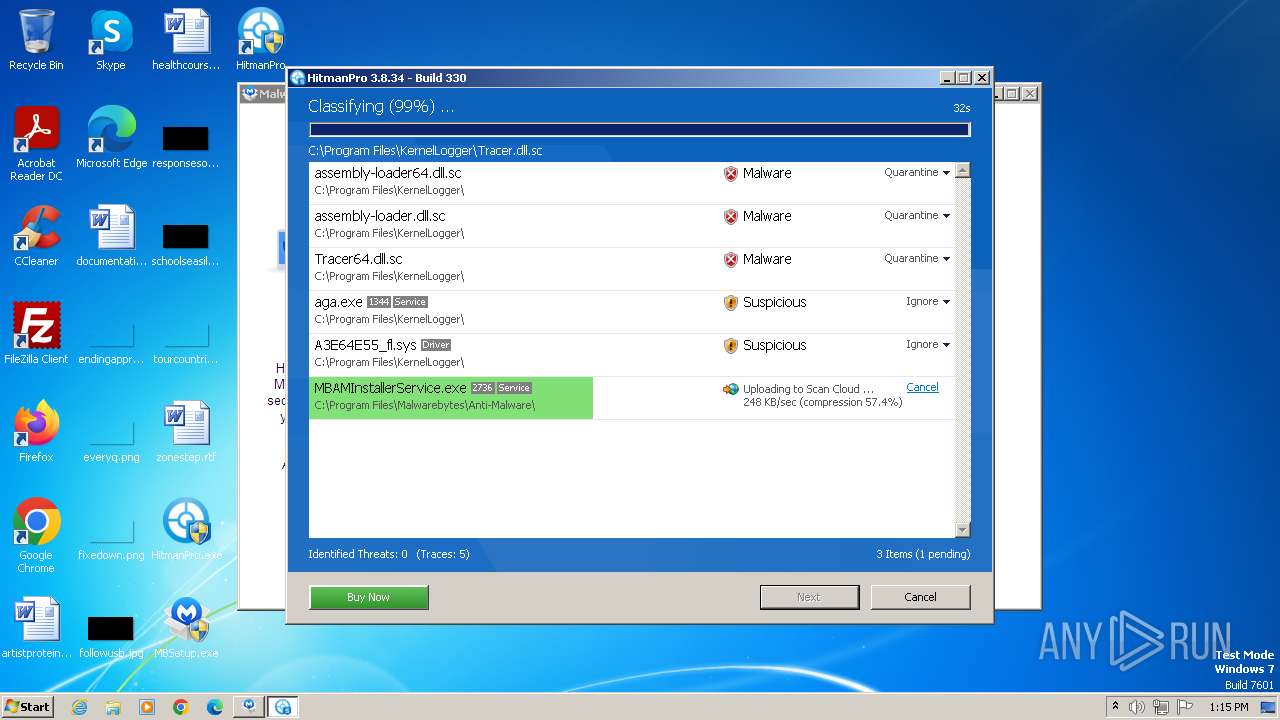Click Malware shield icon for Tracer64.dll.sc
This screenshot has height=720, width=1280.
[731, 260]
